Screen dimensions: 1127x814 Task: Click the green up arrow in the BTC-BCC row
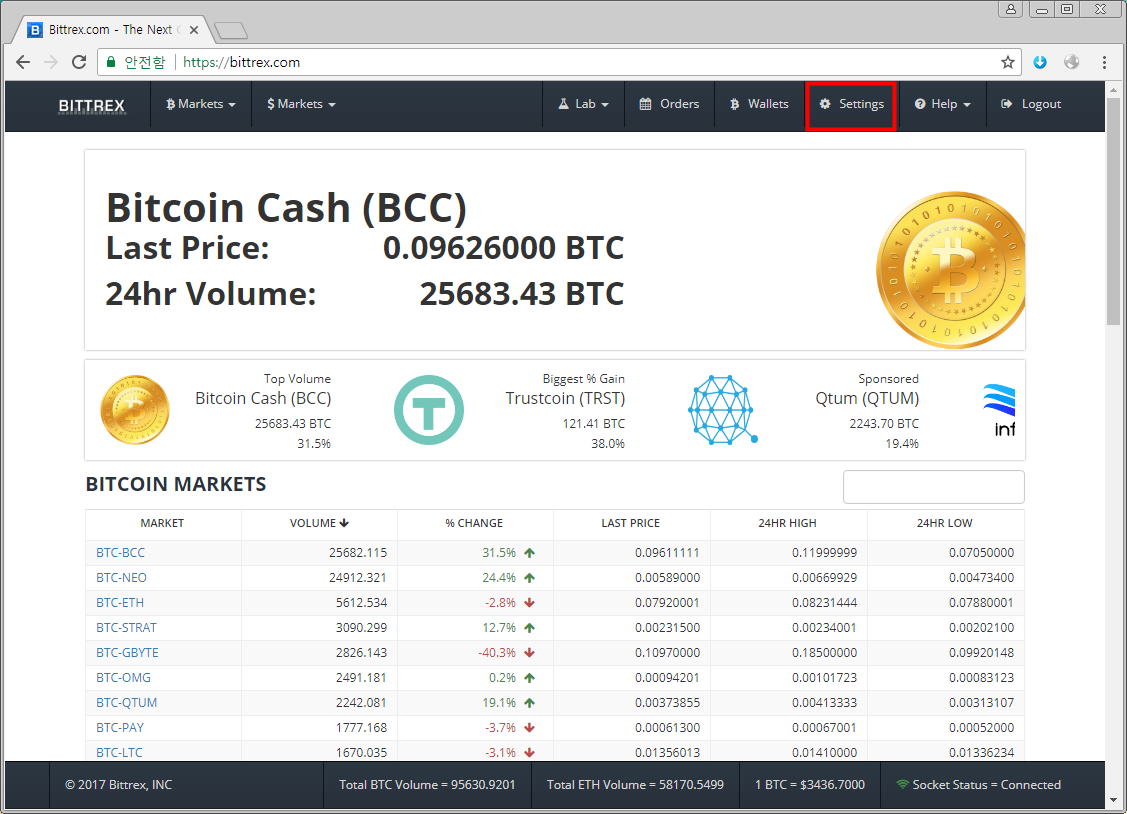[x=530, y=553]
